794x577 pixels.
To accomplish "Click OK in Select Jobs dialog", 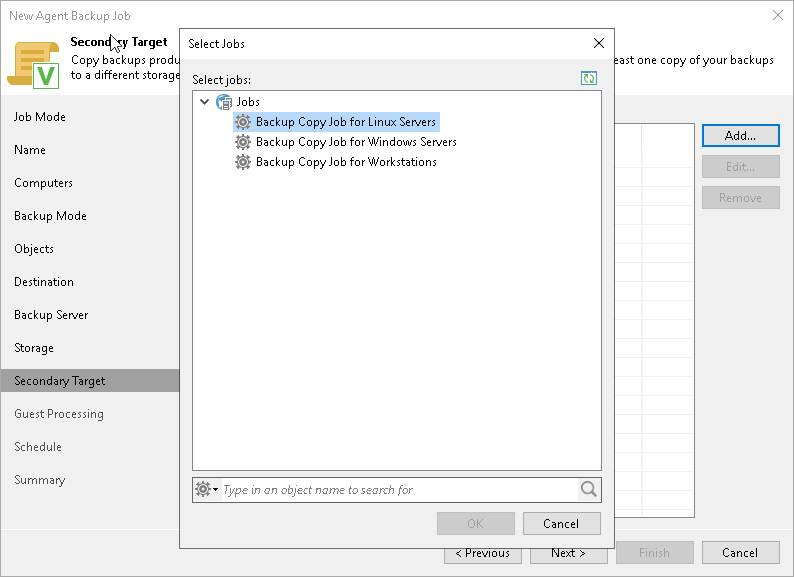I will click(x=475, y=523).
